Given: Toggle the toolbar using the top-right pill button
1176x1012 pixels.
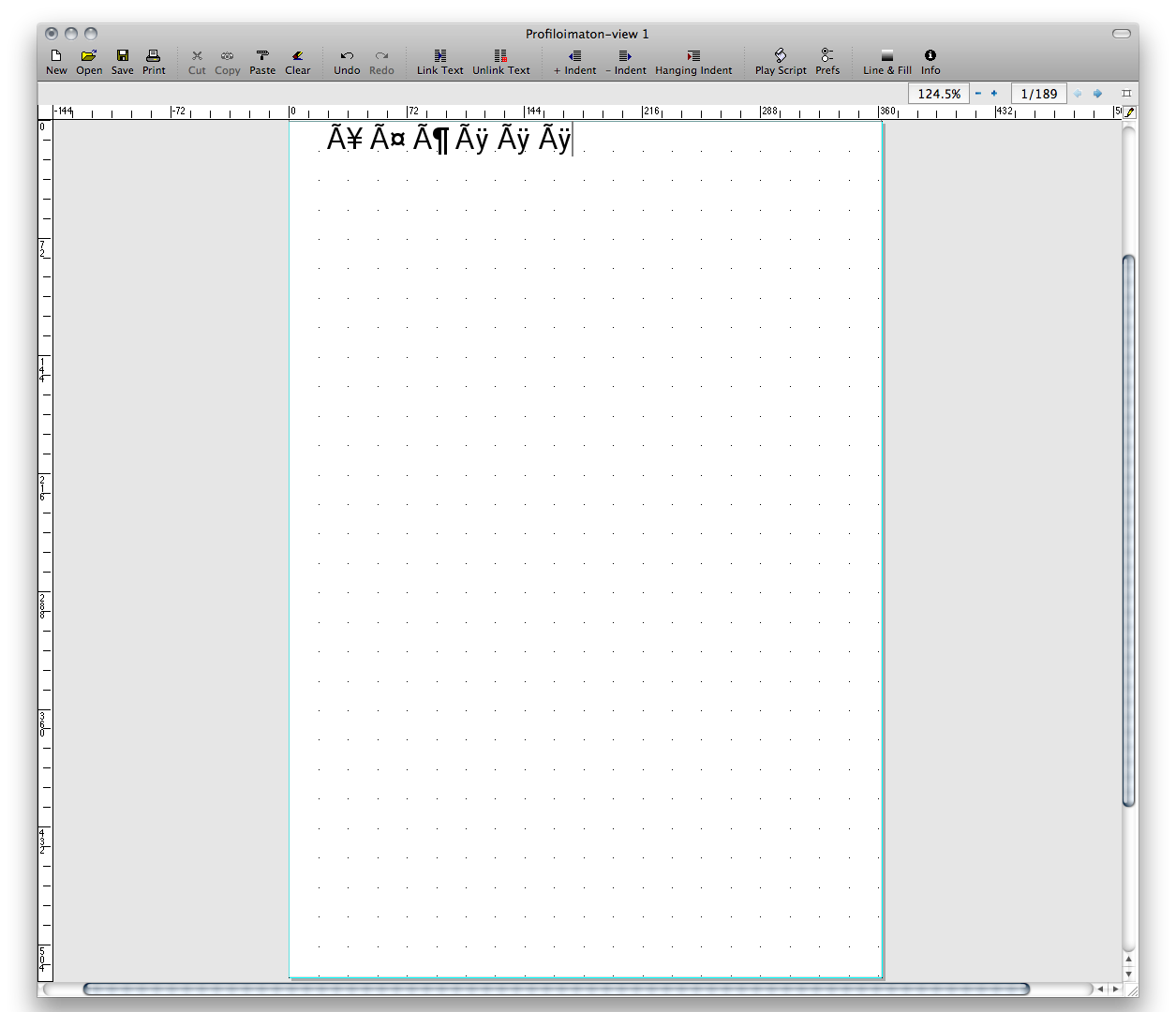Looking at the screenshot, I should click(1122, 34).
